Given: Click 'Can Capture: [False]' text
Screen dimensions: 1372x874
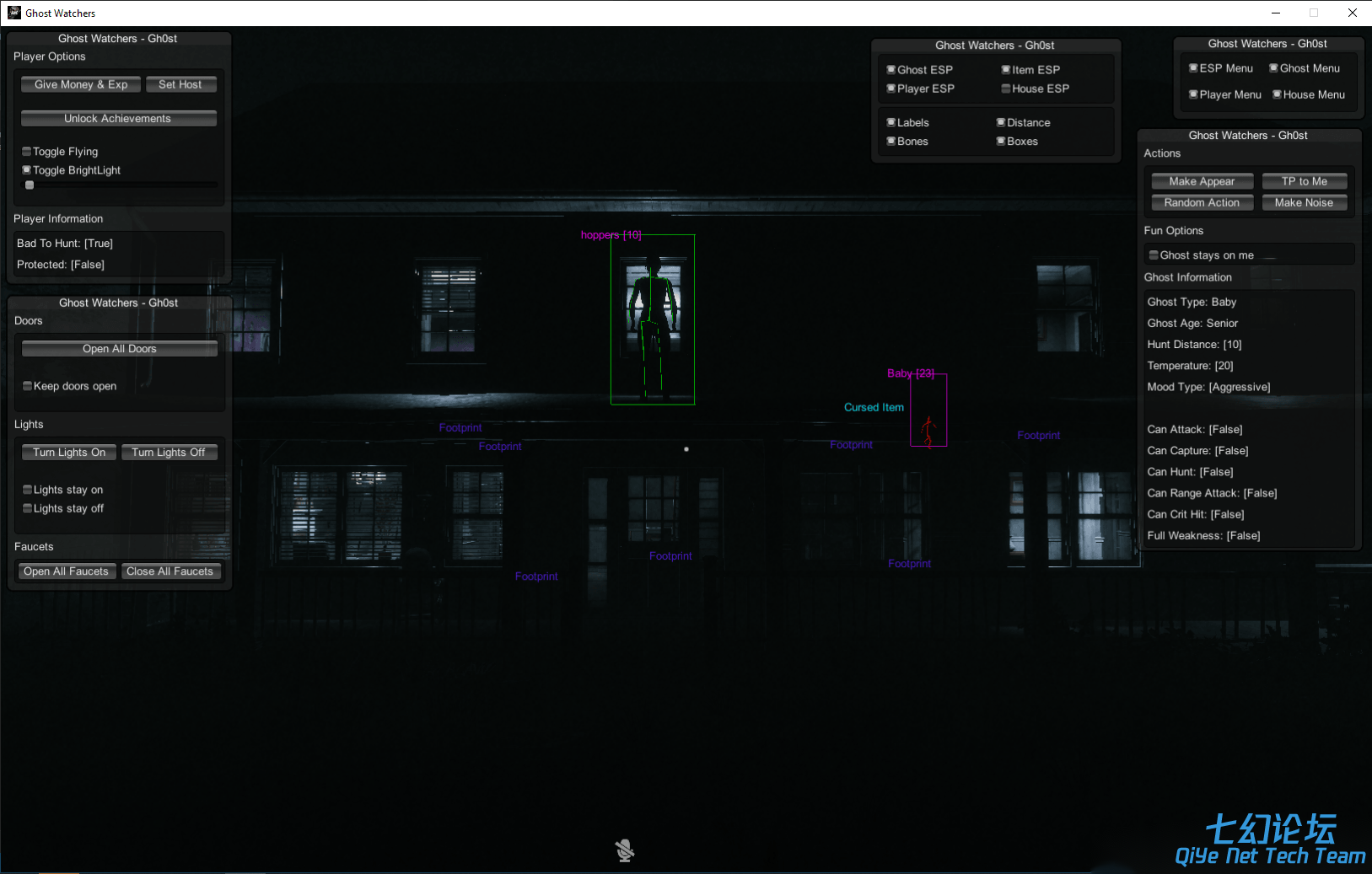Looking at the screenshot, I should pyautogui.click(x=1197, y=451).
